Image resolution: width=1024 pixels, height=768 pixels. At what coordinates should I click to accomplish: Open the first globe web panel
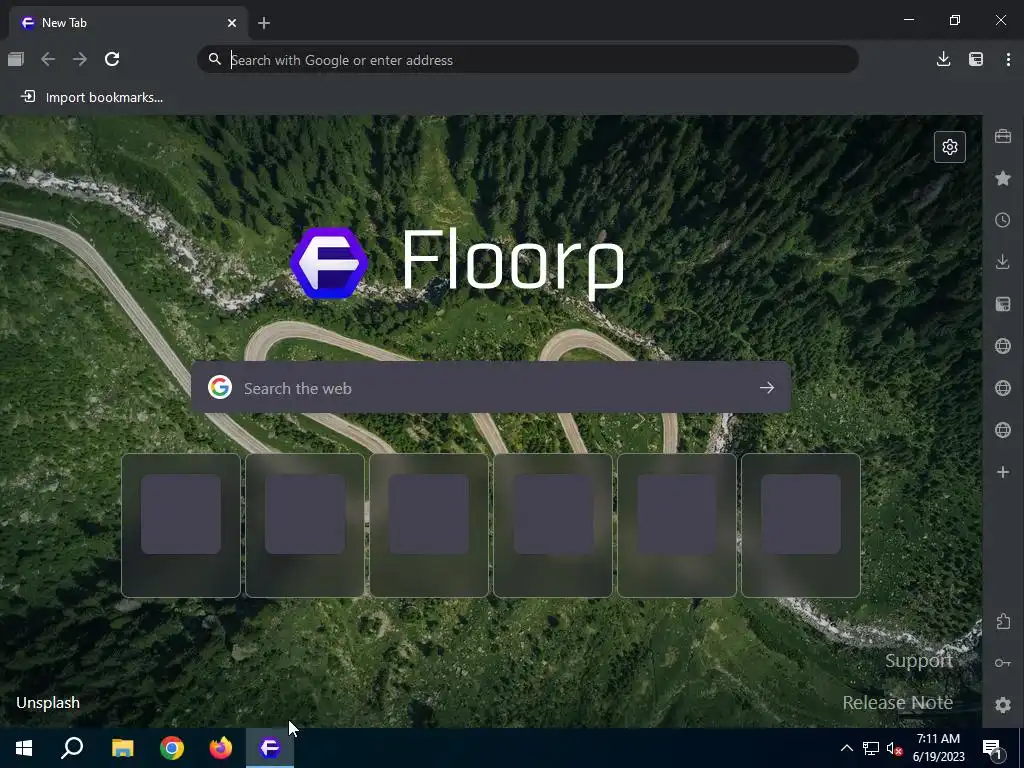pyautogui.click(x=1003, y=346)
